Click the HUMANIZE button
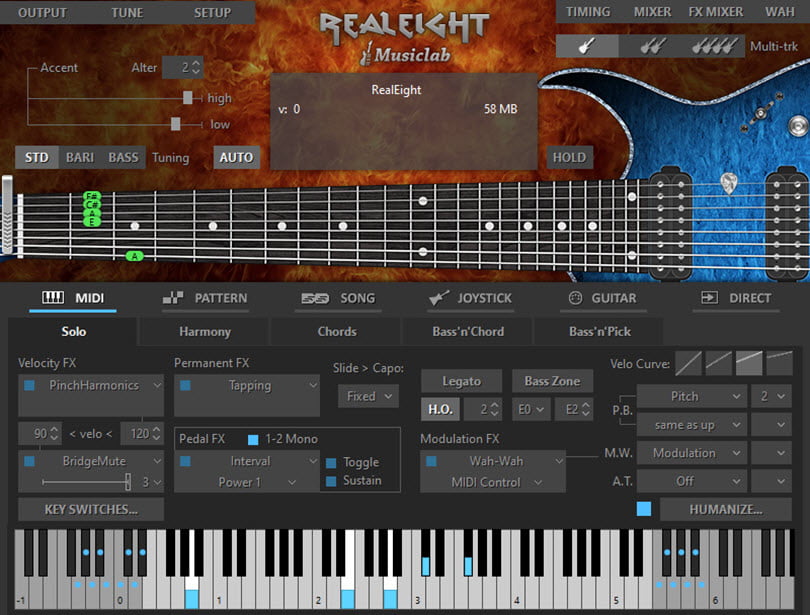Image resolution: width=810 pixels, height=615 pixels. [x=726, y=510]
